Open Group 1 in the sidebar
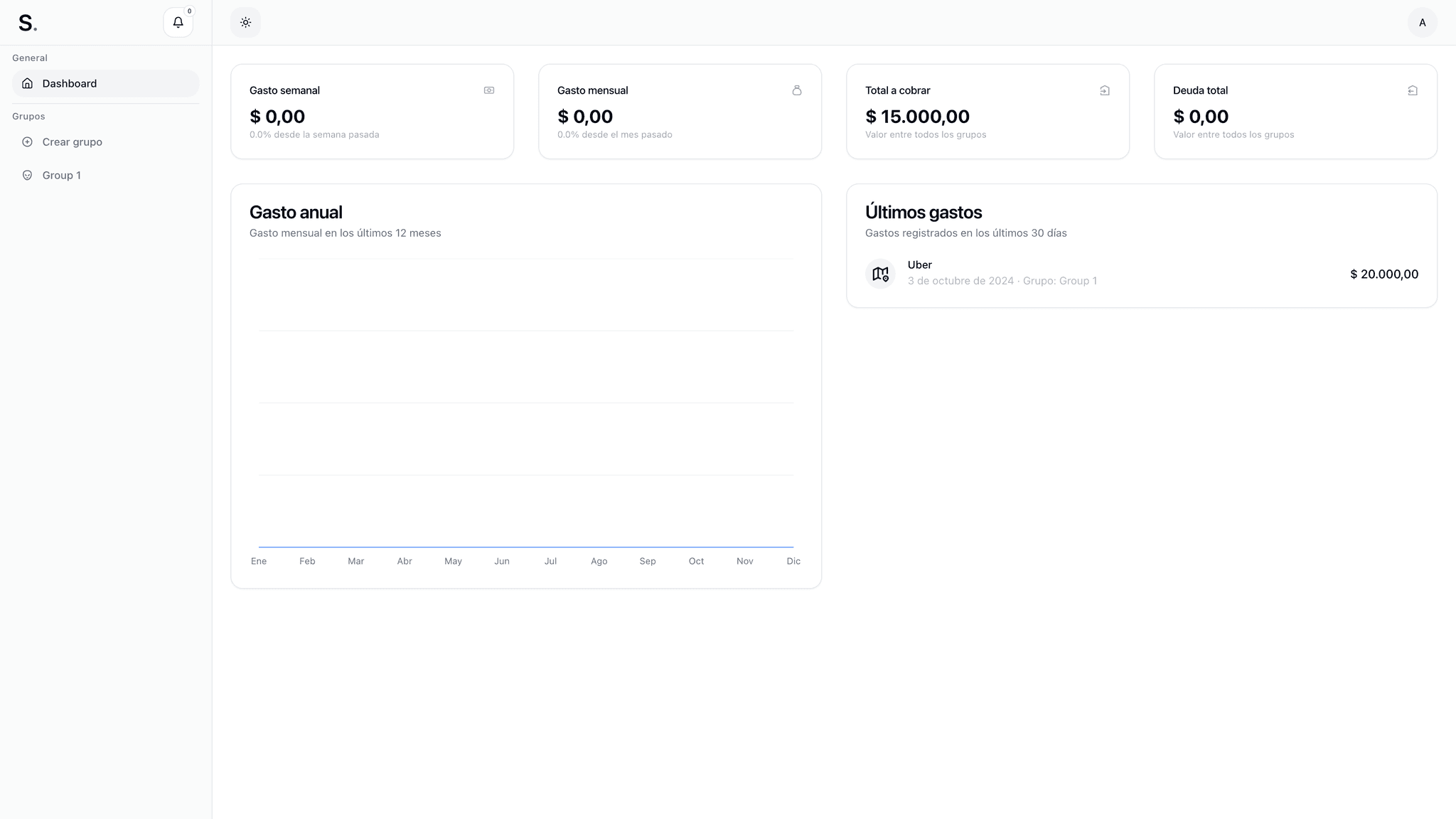1456x819 pixels. (x=106, y=175)
